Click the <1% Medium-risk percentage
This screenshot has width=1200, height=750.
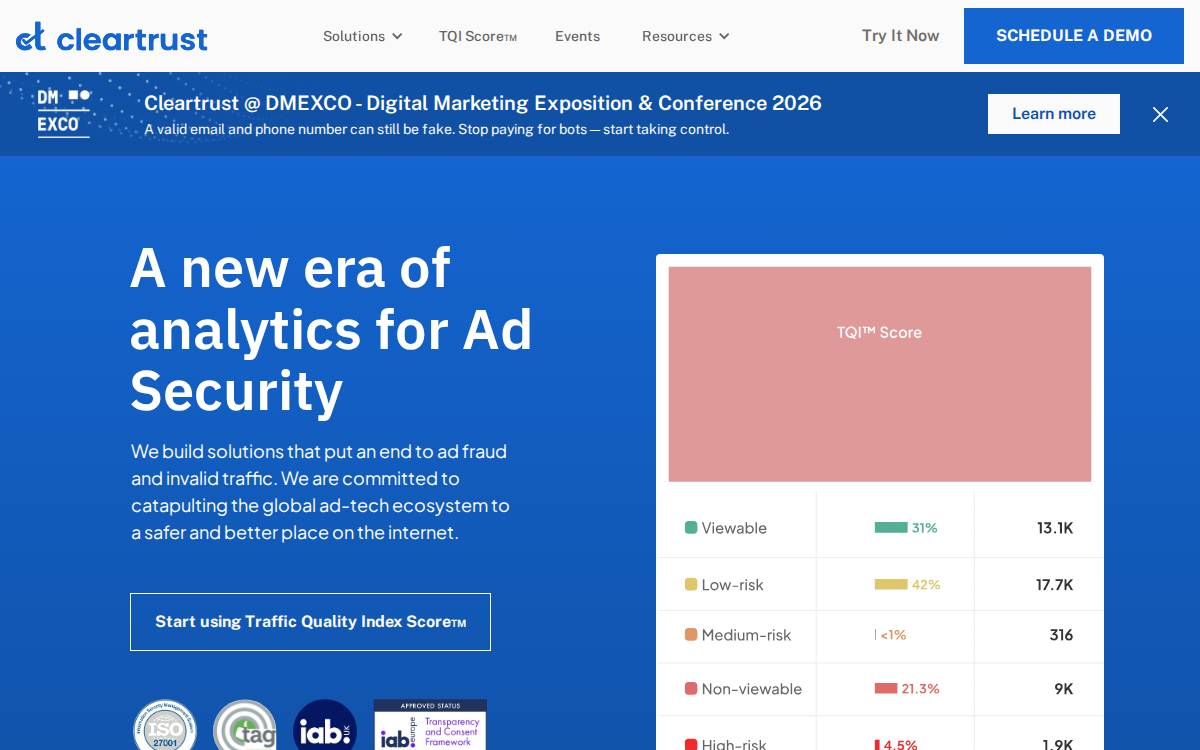[893, 635]
